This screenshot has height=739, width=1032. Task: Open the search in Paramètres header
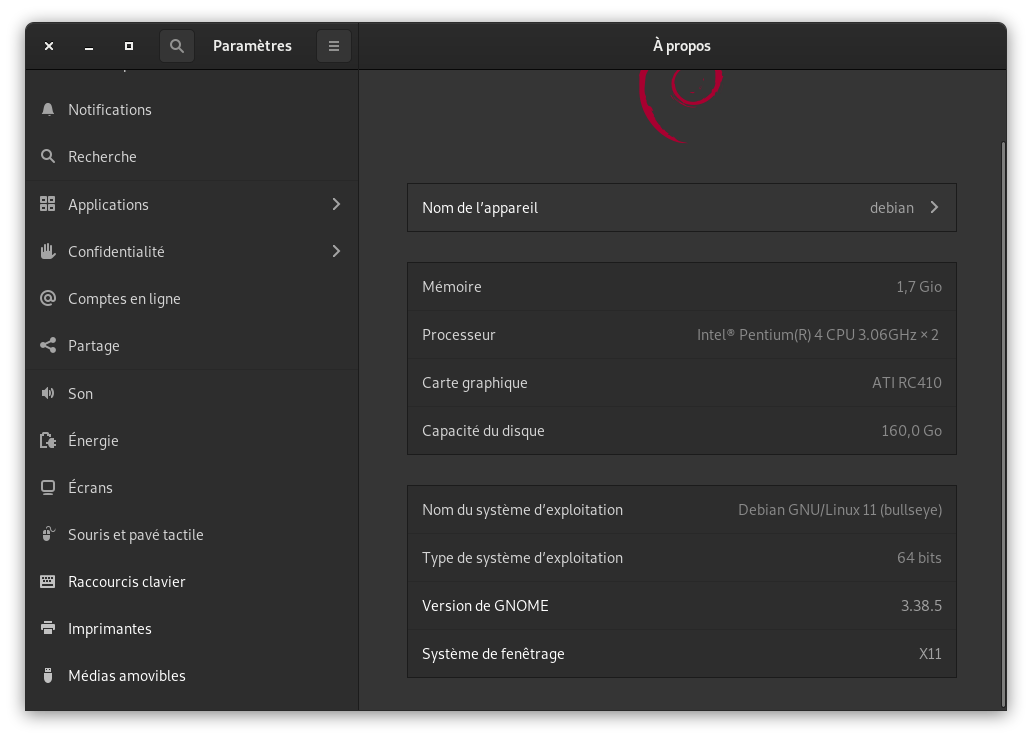point(176,46)
